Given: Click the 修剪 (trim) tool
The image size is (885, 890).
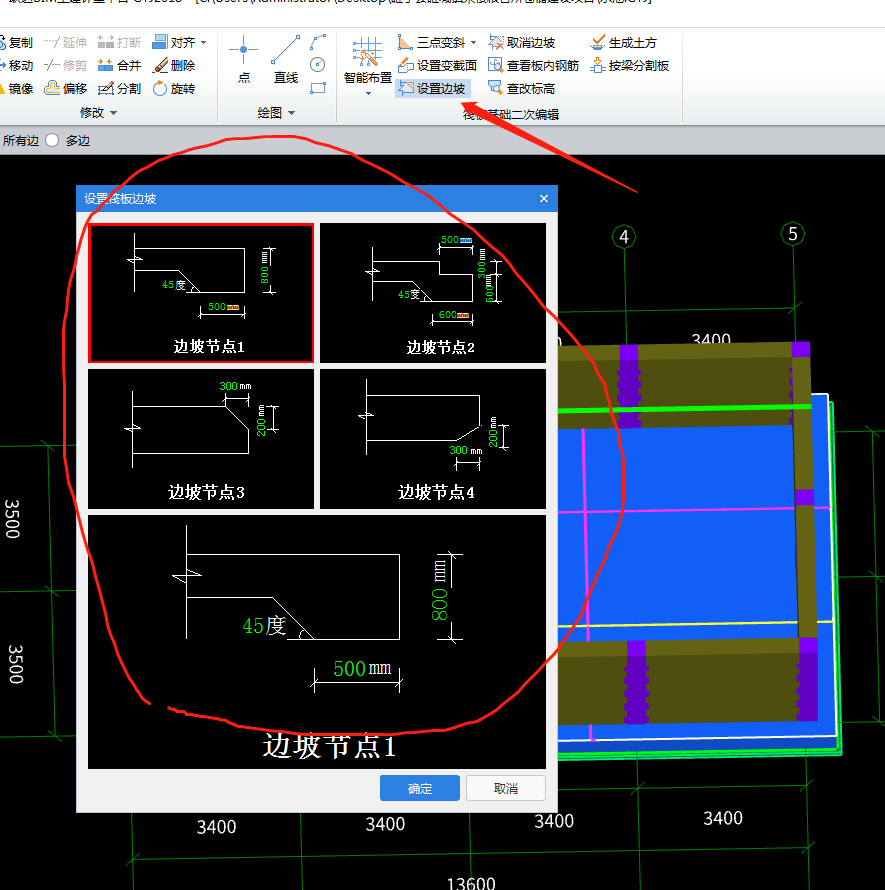Looking at the screenshot, I should pos(65,66).
